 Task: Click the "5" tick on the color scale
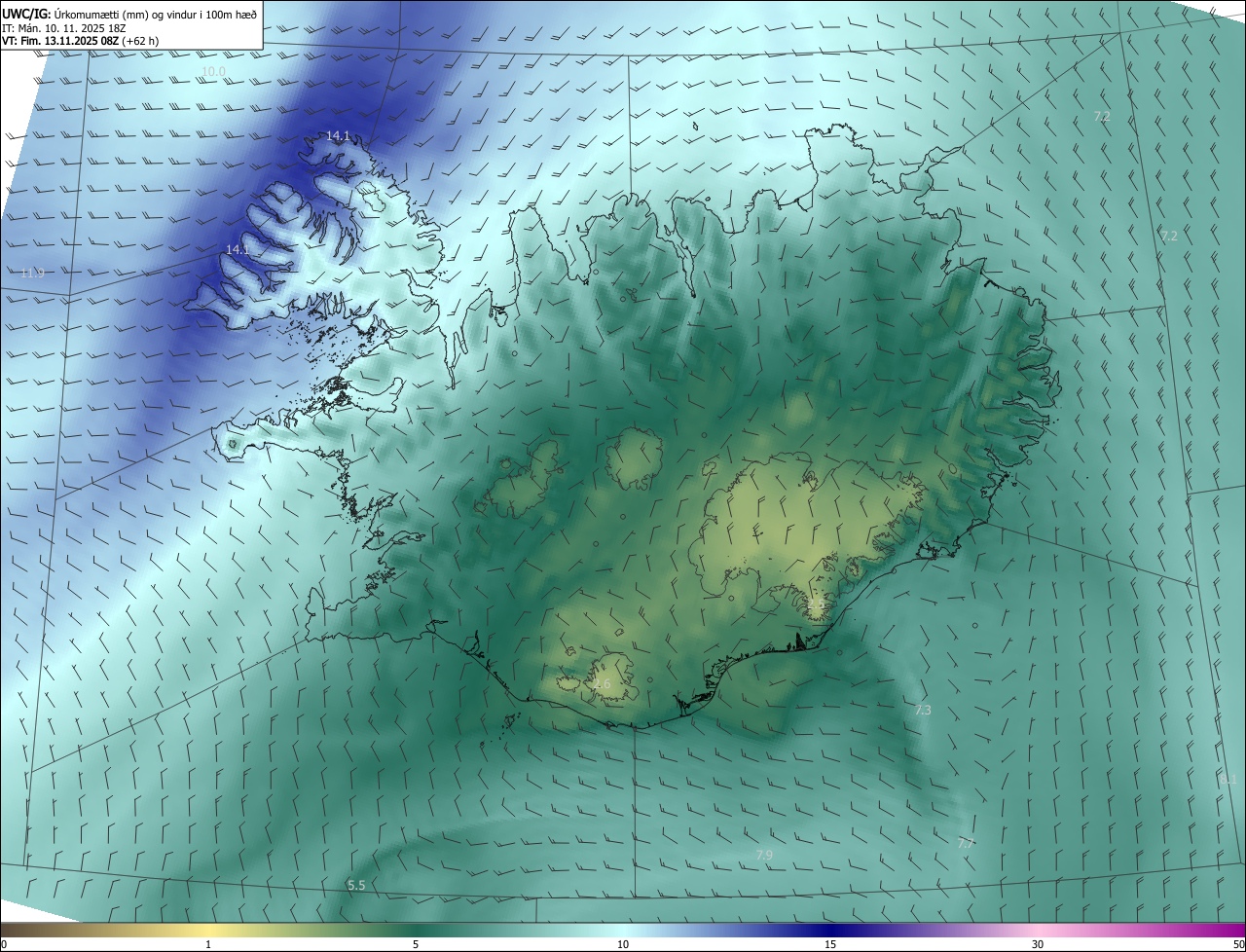[416, 944]
